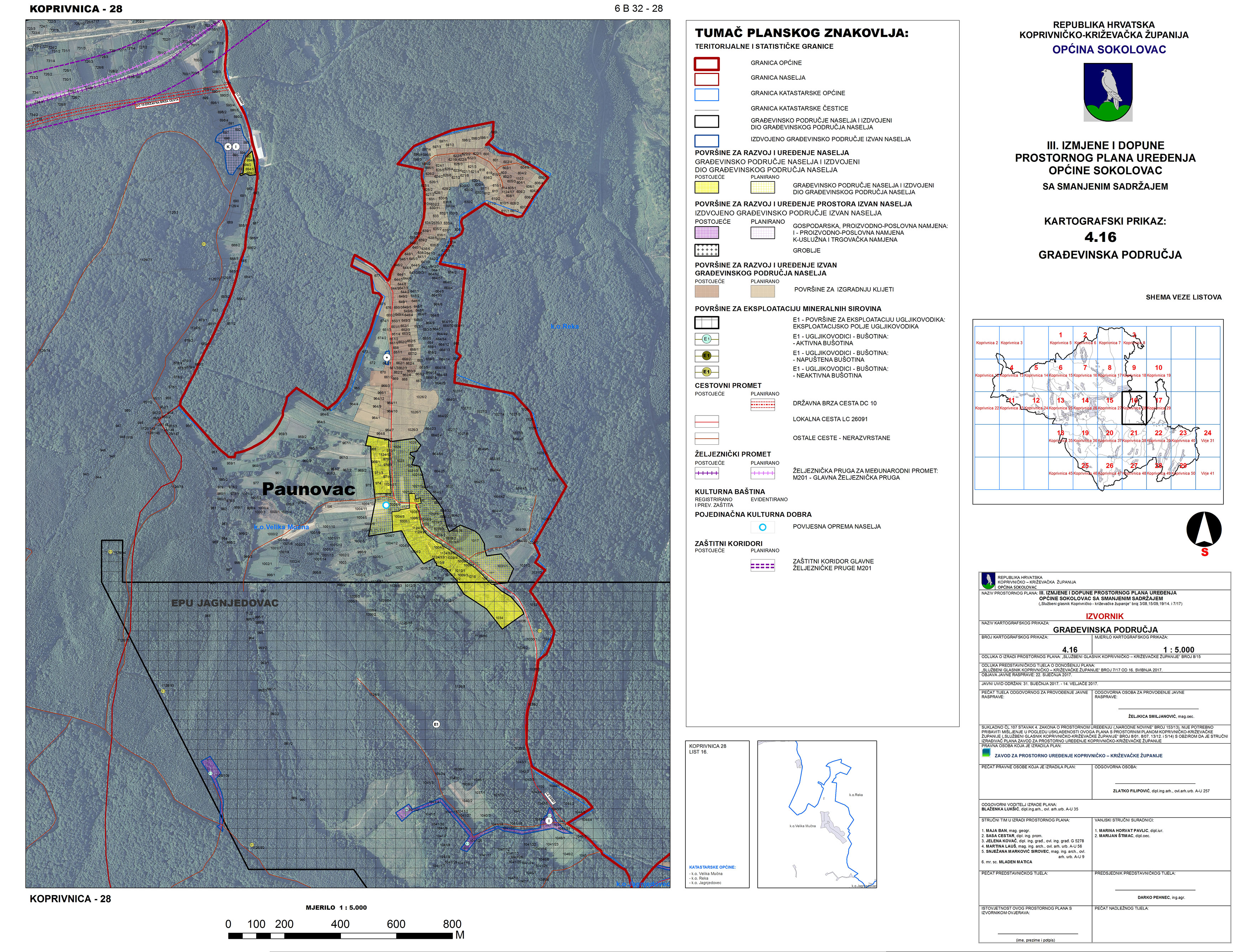Click the E1 aktivna bušotina legend symbol
Screen dimensions: 1233x952
click(706, 339)
